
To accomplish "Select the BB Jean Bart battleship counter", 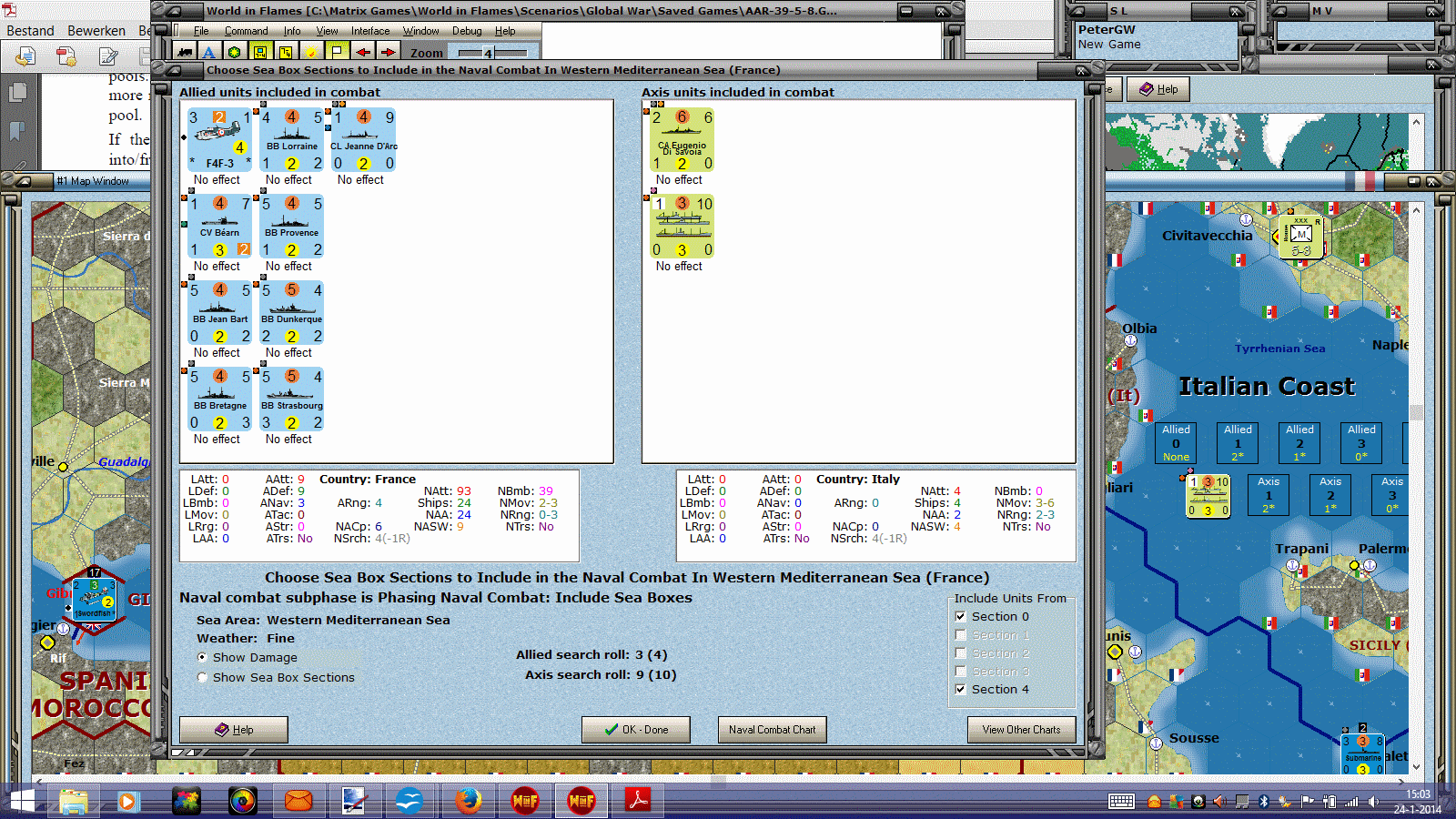I will pyautogui.click(x=219, y=313).
